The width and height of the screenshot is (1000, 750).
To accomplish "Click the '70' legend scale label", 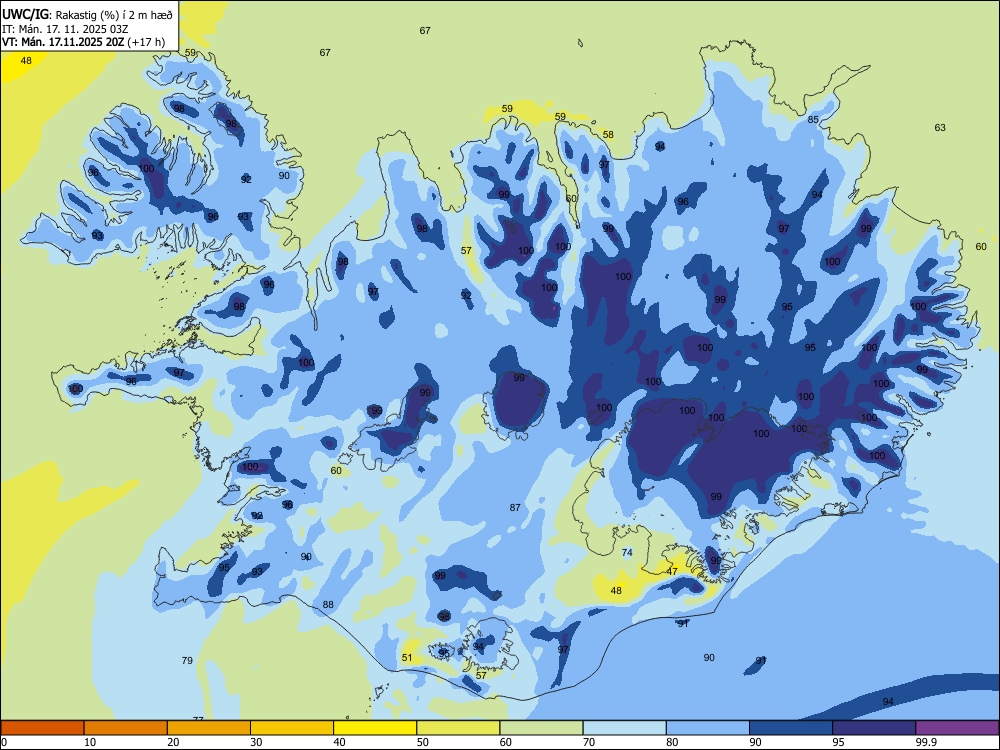I will coord(589,742).
